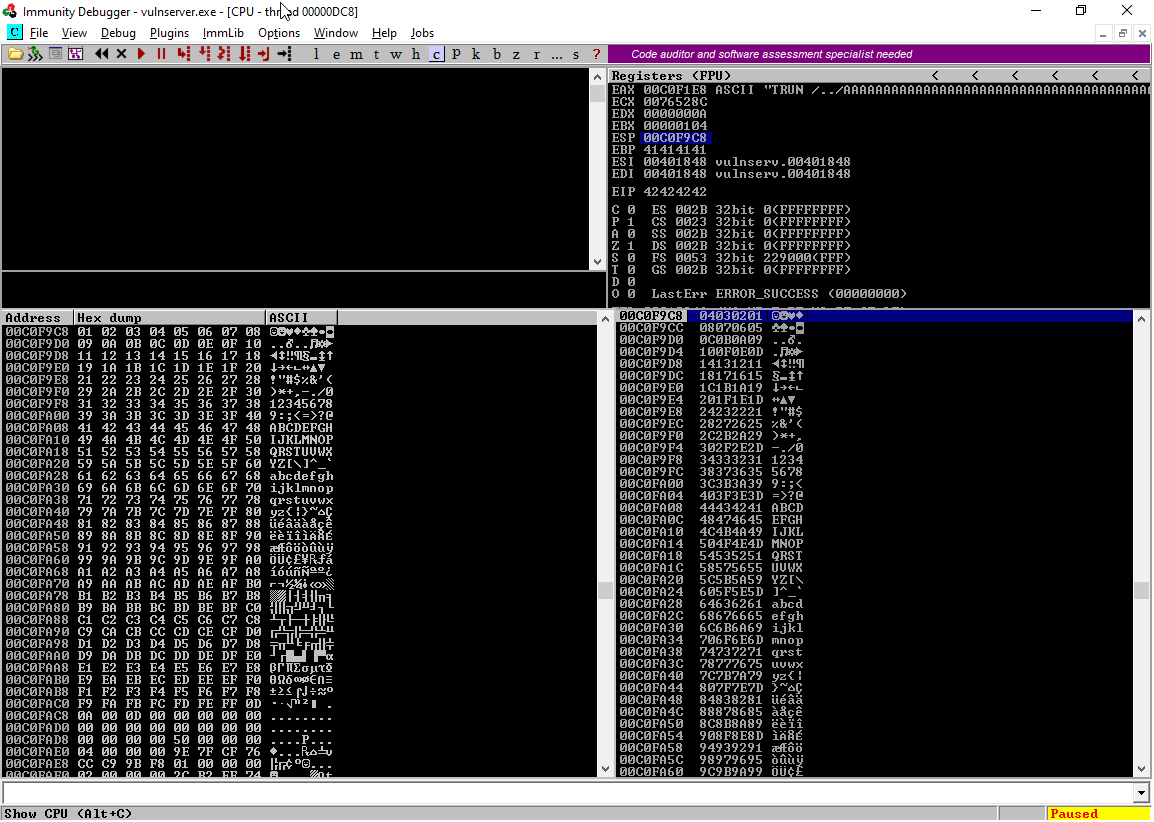
Task: Open the Debug menu
Action: pos(118,33)
